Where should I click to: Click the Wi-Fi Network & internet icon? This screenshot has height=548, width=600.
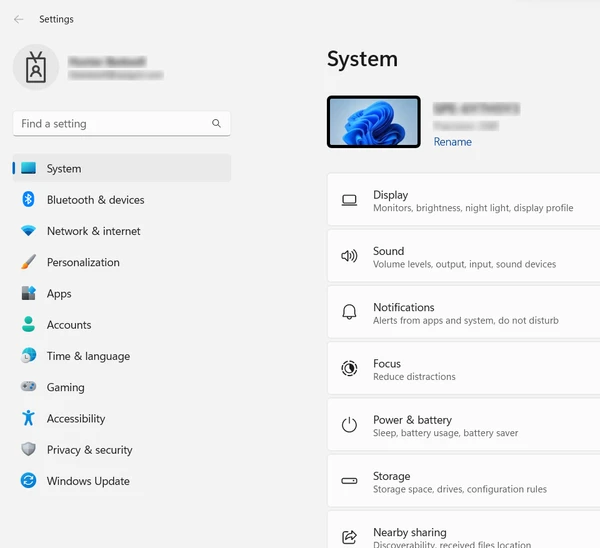point(28,231)
